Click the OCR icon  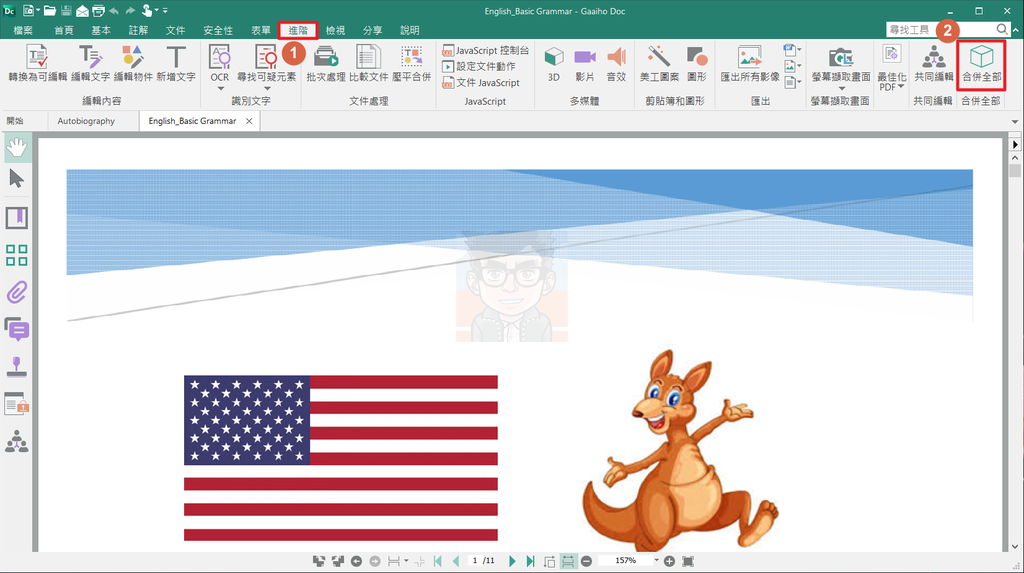219,59
